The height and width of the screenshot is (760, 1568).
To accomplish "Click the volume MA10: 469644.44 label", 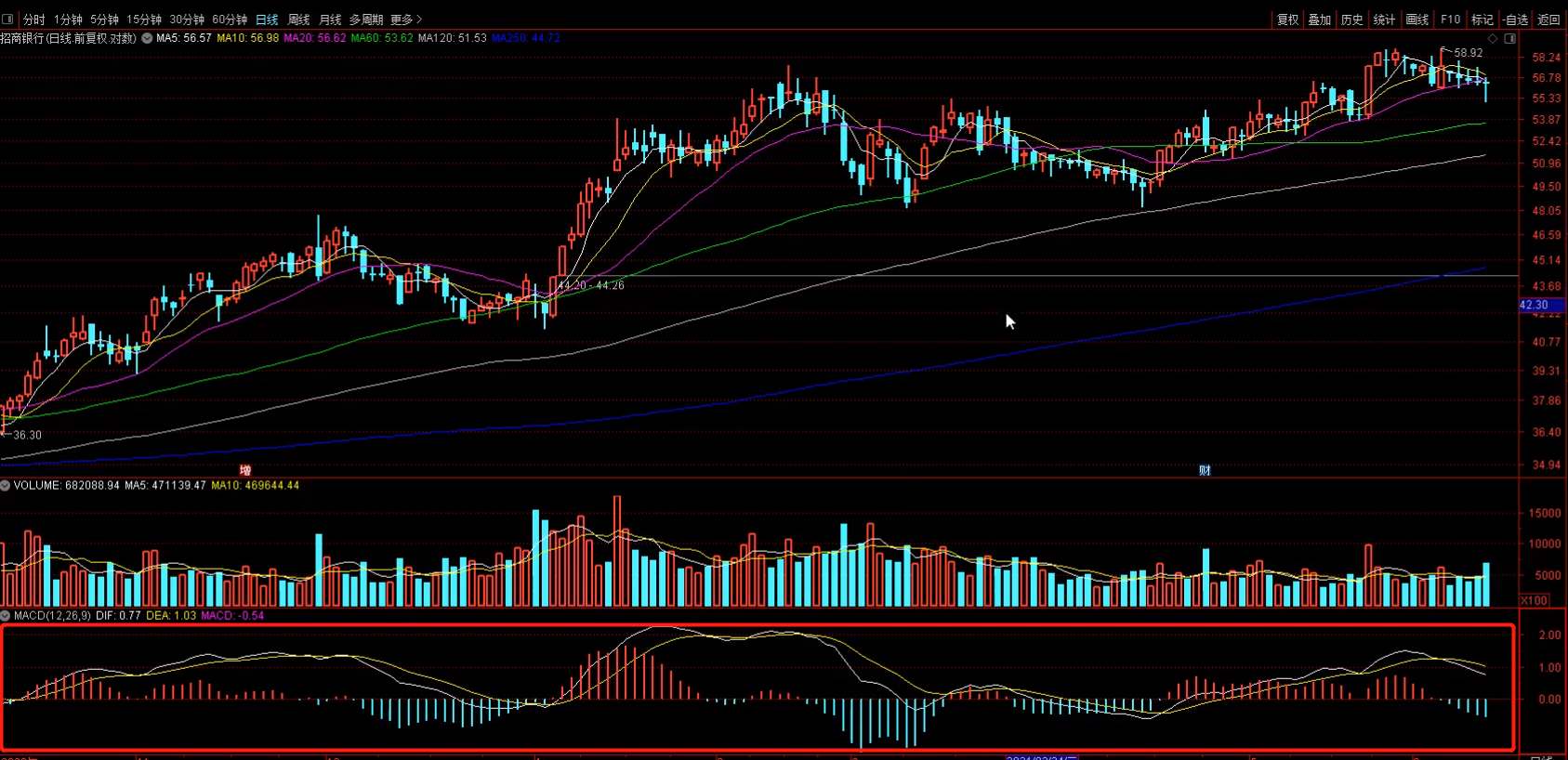I will 256,485.
